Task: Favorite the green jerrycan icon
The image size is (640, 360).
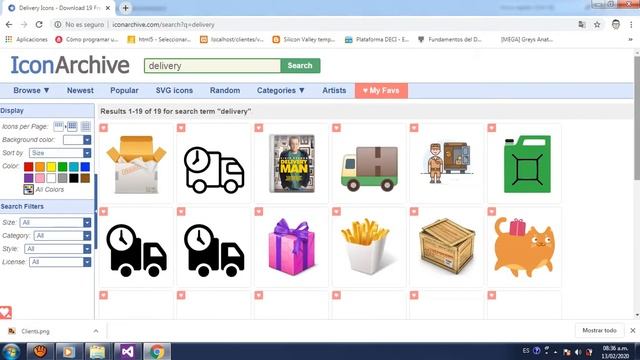Action: coord(492,128)
